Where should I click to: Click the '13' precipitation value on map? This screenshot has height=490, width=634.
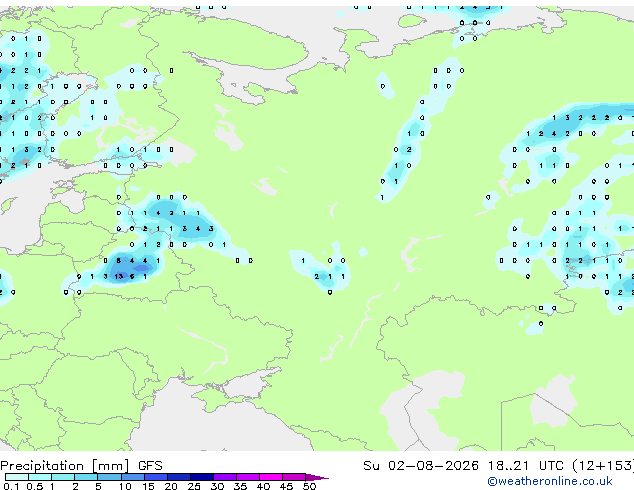(118, 277)
